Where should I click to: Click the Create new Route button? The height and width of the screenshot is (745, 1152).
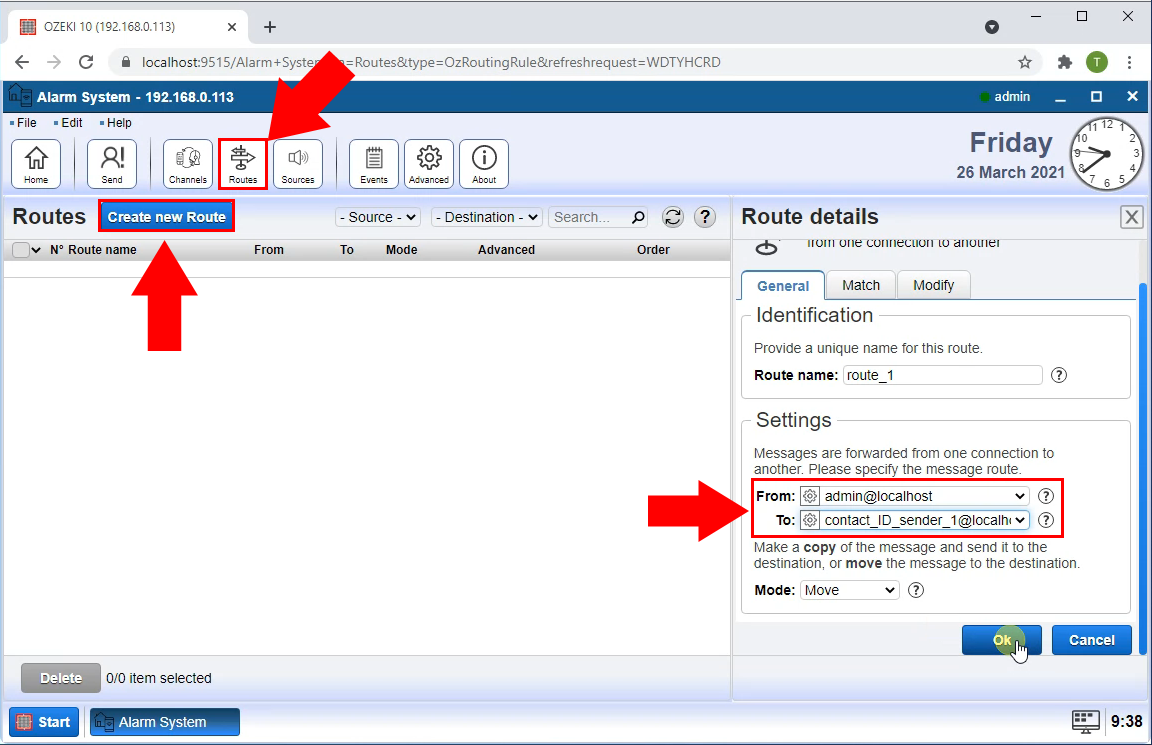pyautogui.click(x=167, y=217)
